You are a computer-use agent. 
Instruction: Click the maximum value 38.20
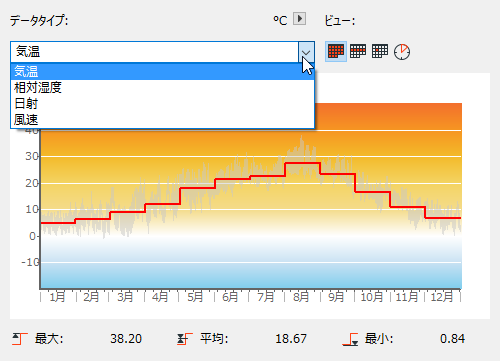(126, 339)
